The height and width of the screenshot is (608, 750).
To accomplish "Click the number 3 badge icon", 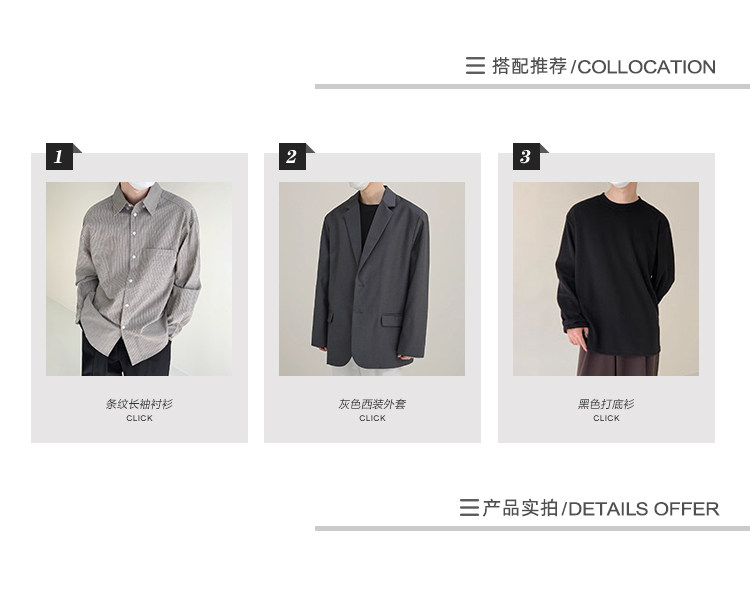I will click(x=527, y=156).
